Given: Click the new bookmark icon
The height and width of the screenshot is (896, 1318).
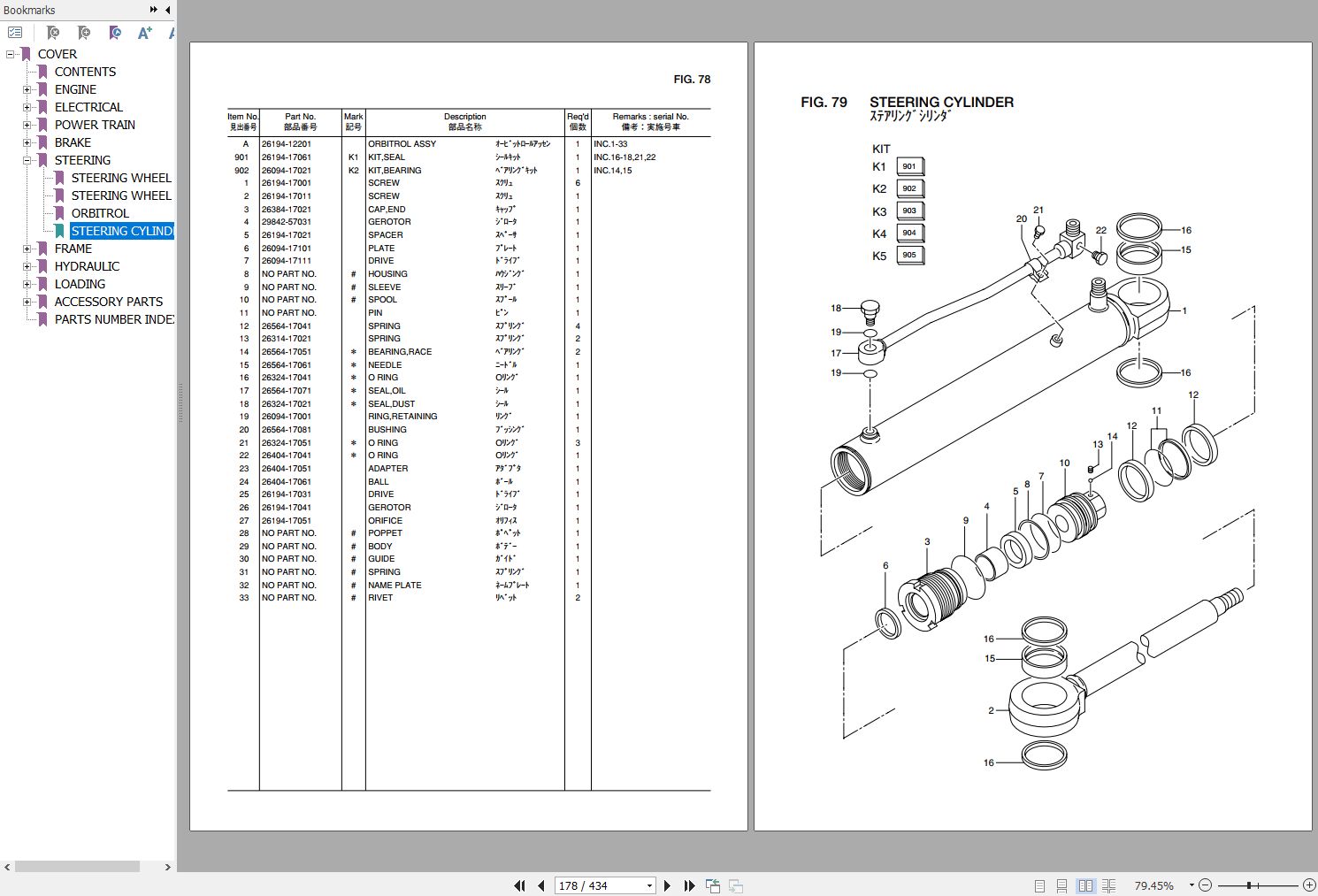Looking at the screenshot, I should tap(82, 32).
